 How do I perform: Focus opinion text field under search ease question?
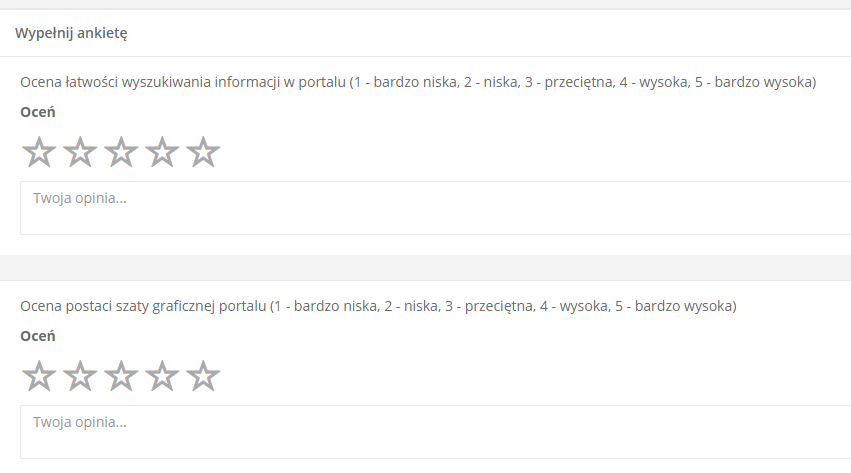(435, 208)
